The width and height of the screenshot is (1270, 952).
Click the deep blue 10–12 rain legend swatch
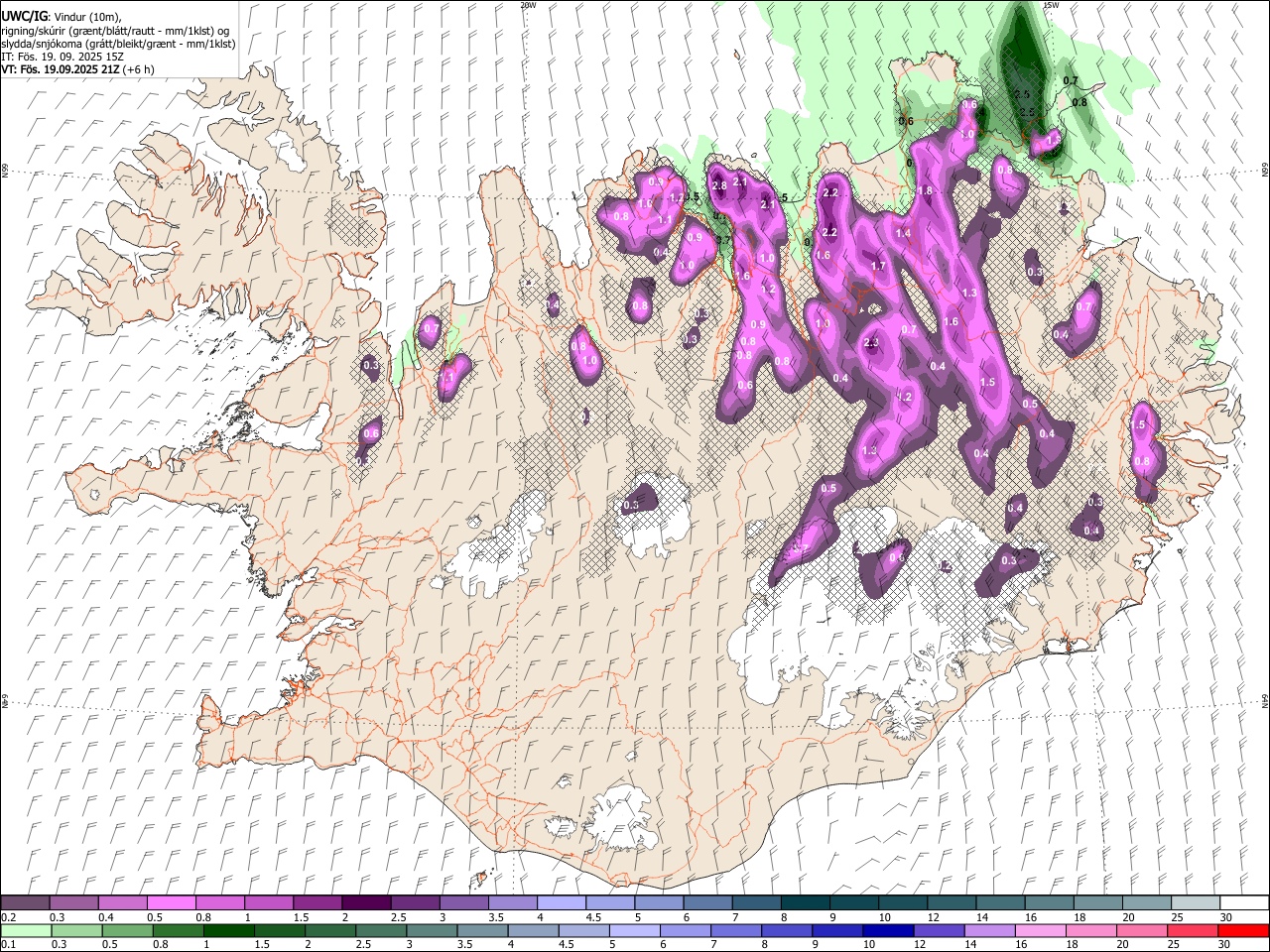pyautogui.click(x=888, y=930)
